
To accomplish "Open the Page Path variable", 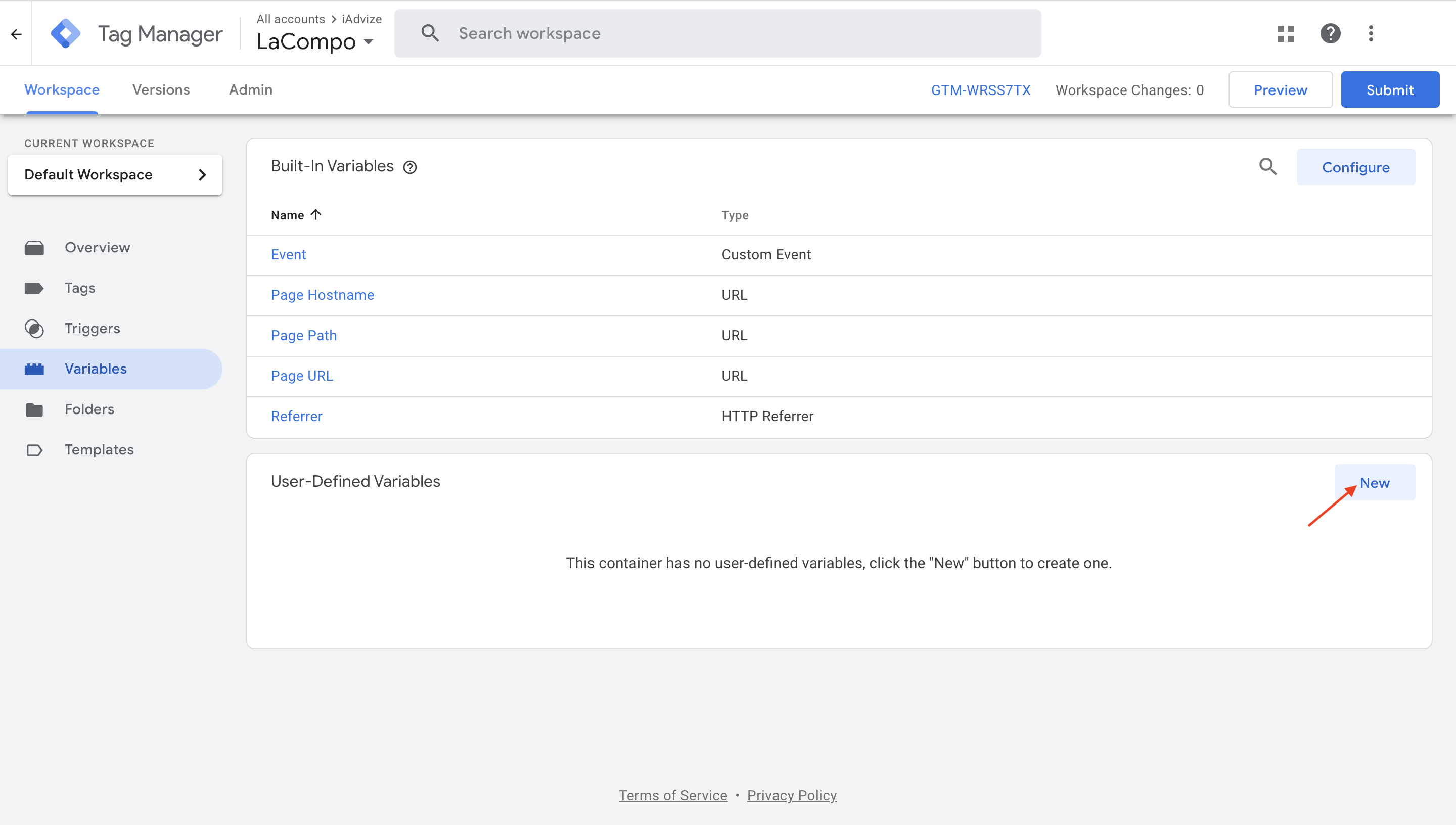I will pyautogui.click(x=304, y=336).
